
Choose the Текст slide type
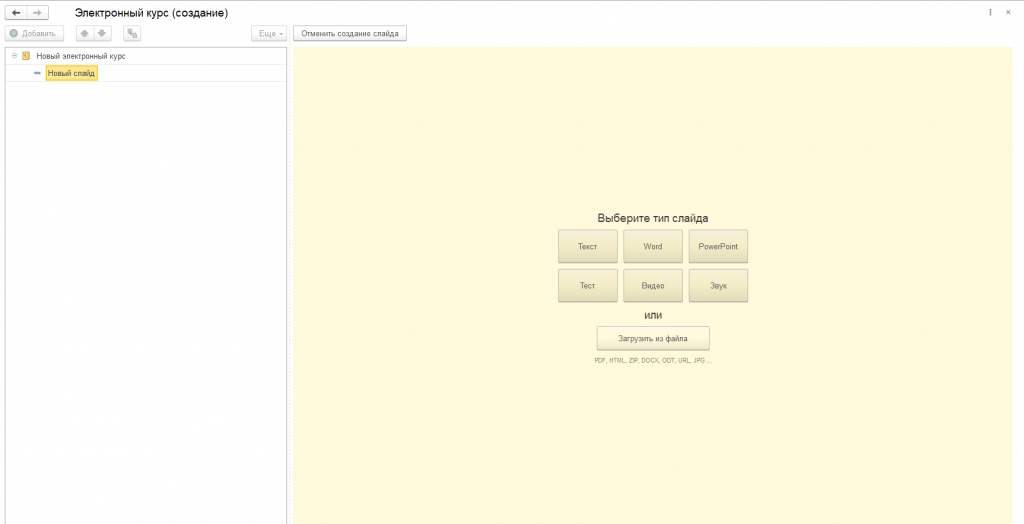pos(588,246)
